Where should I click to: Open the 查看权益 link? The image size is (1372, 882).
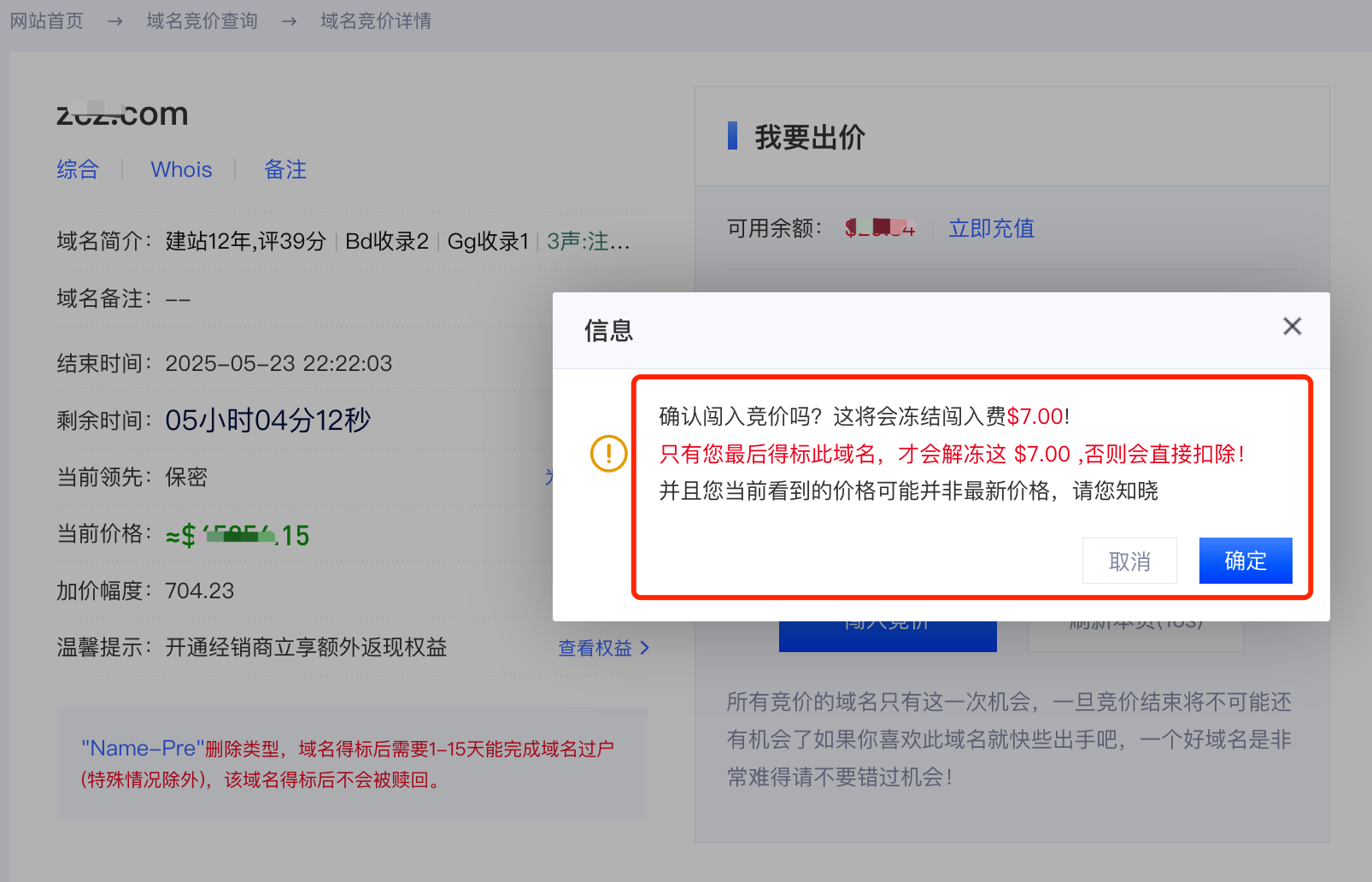[x=595, y=648]
